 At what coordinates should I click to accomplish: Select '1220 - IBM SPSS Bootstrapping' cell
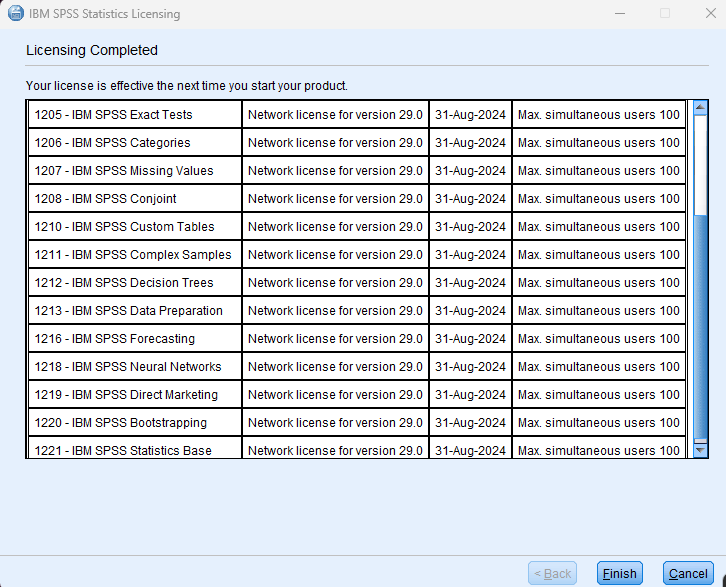pos(135,423)
